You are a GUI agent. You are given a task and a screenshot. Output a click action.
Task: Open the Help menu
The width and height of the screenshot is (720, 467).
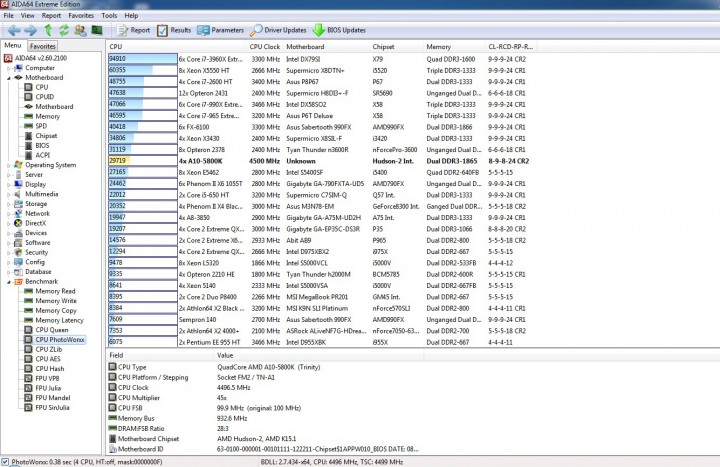[x=131, y=16]
